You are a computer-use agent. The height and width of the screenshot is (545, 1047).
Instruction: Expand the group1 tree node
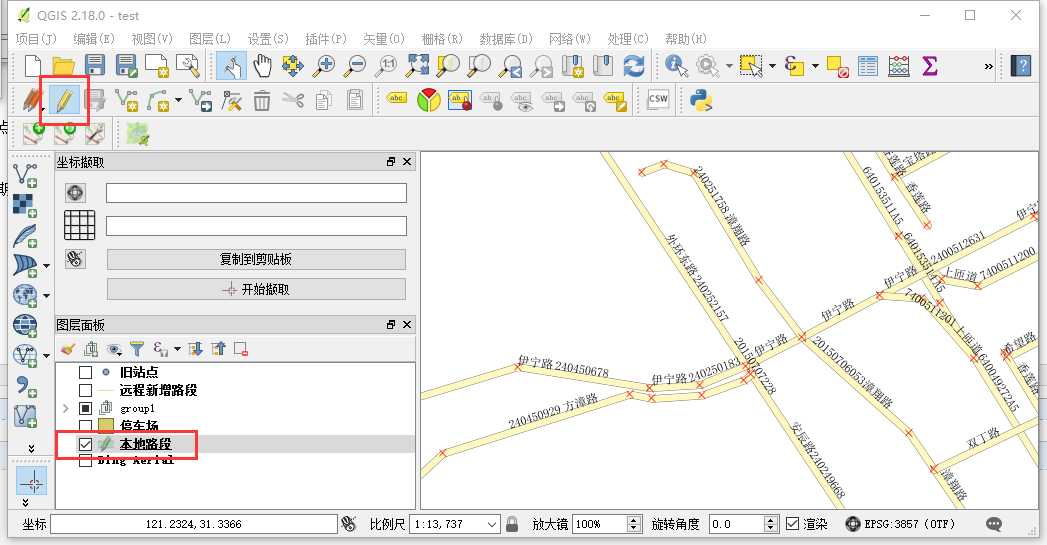pyautogui.click(x=65, y=408)
